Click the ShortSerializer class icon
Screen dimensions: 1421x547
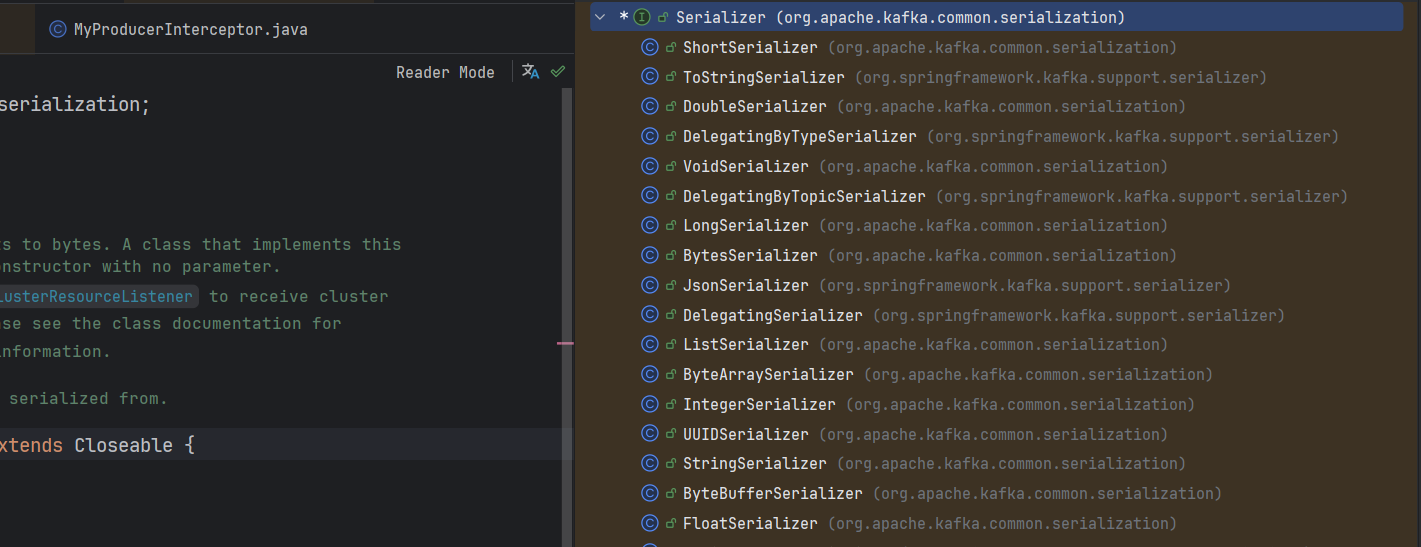point(649,47)
